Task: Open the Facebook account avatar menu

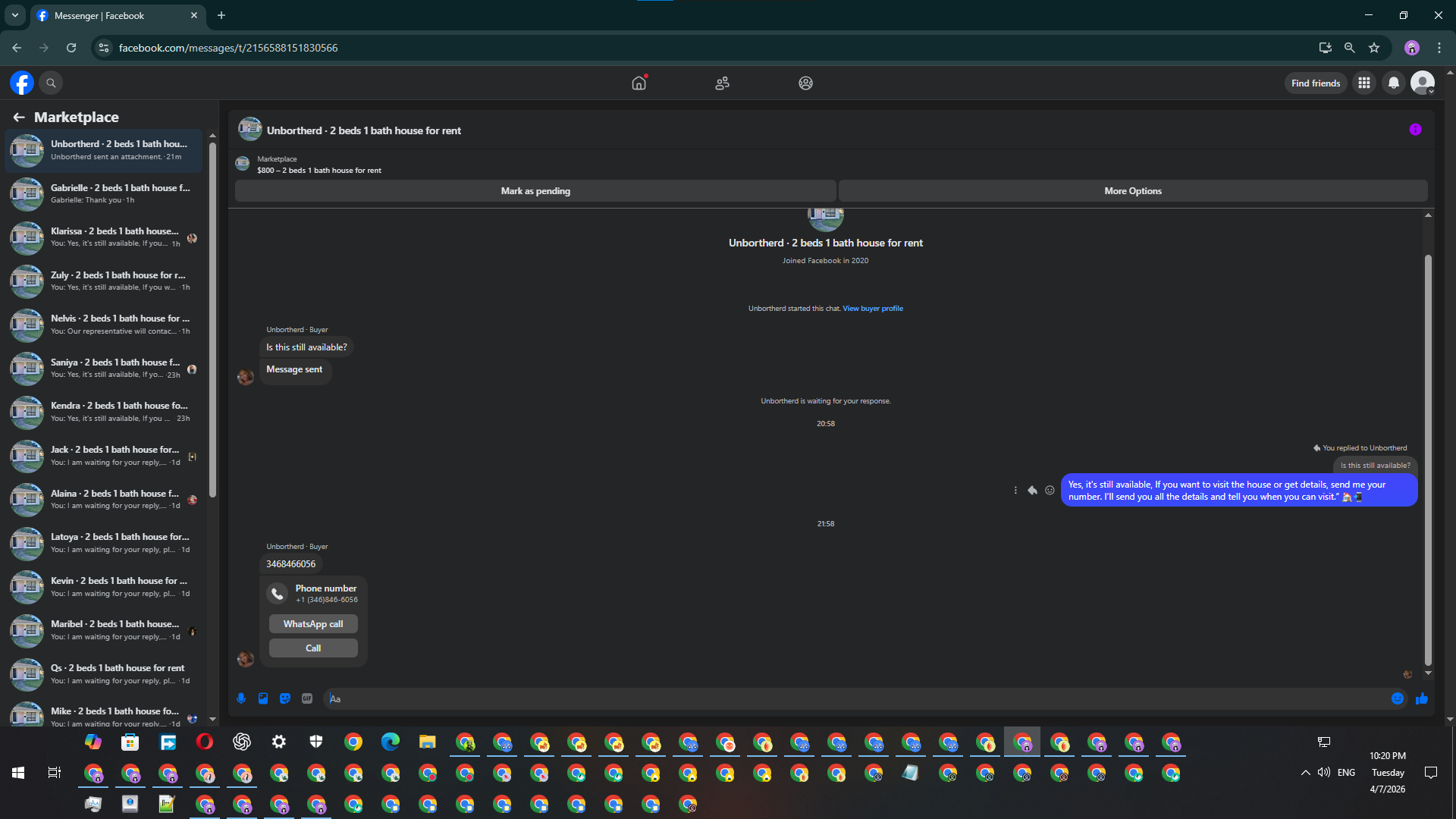Action: 1423,83
